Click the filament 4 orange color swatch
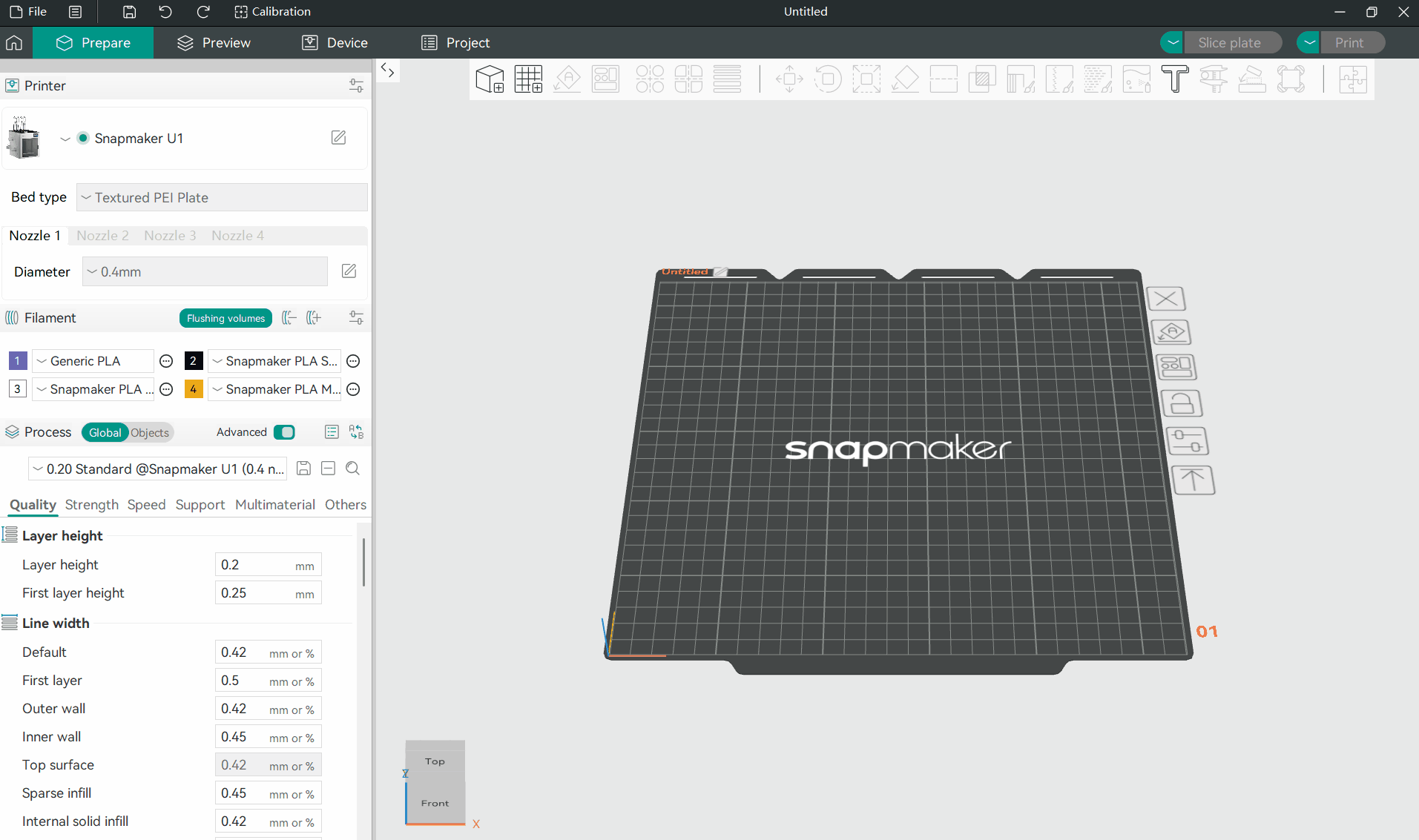The width and height of the screenshot is (1419, 840). 194,389
